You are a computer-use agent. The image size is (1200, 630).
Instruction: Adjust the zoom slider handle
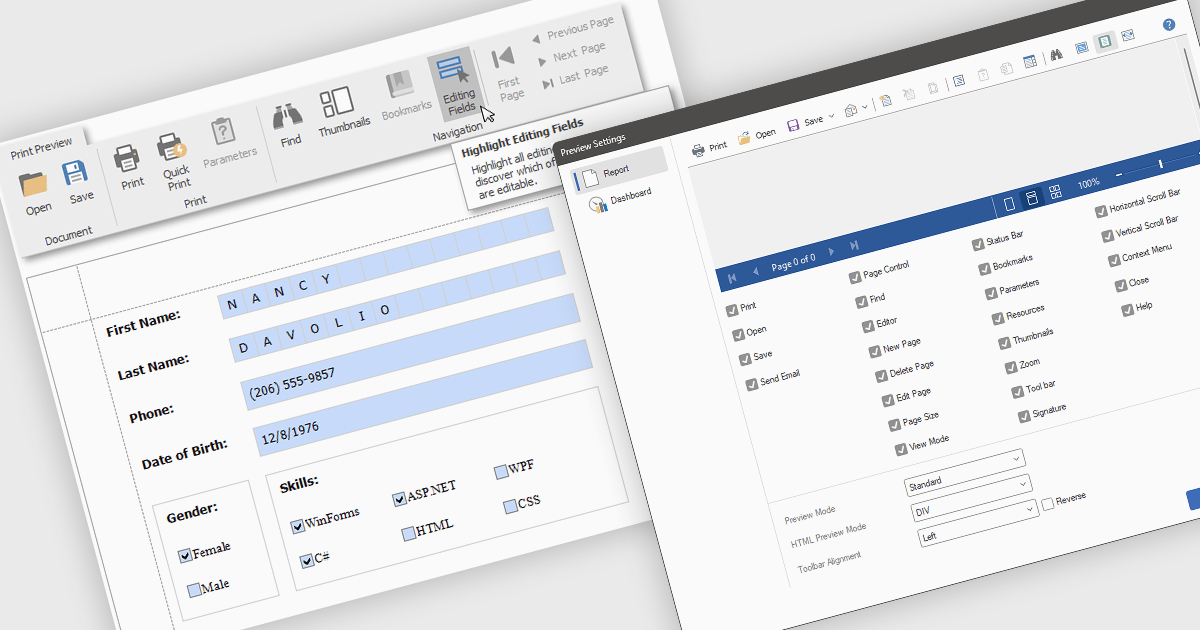click(1160, 163)
